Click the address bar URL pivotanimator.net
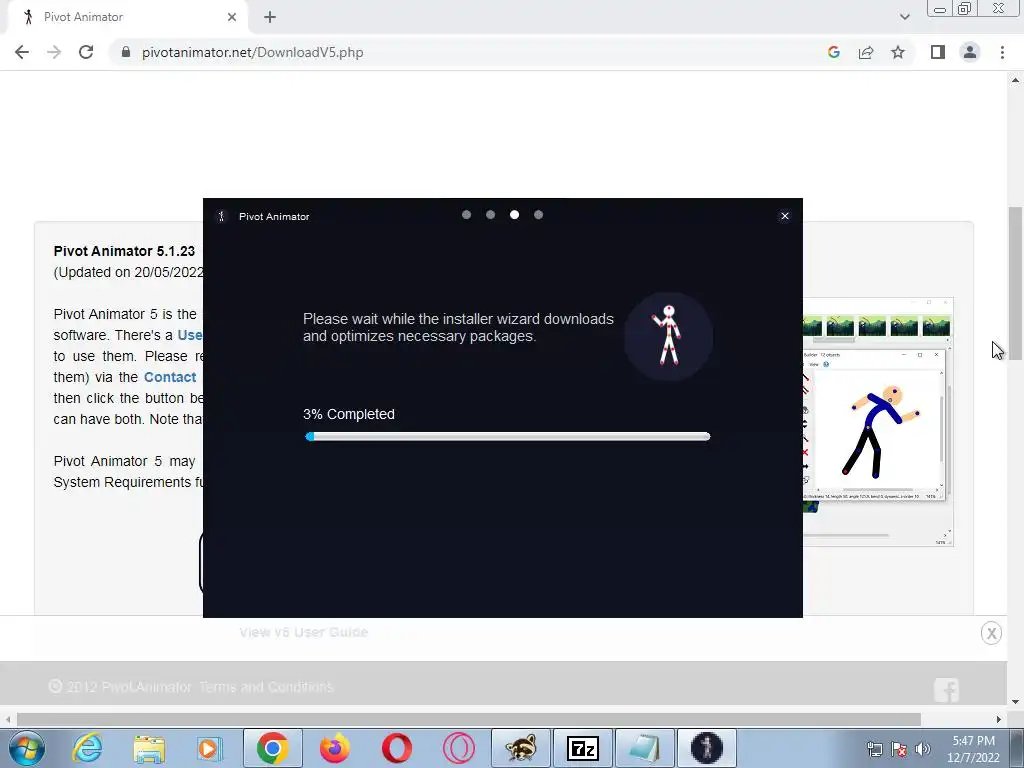 252,52
